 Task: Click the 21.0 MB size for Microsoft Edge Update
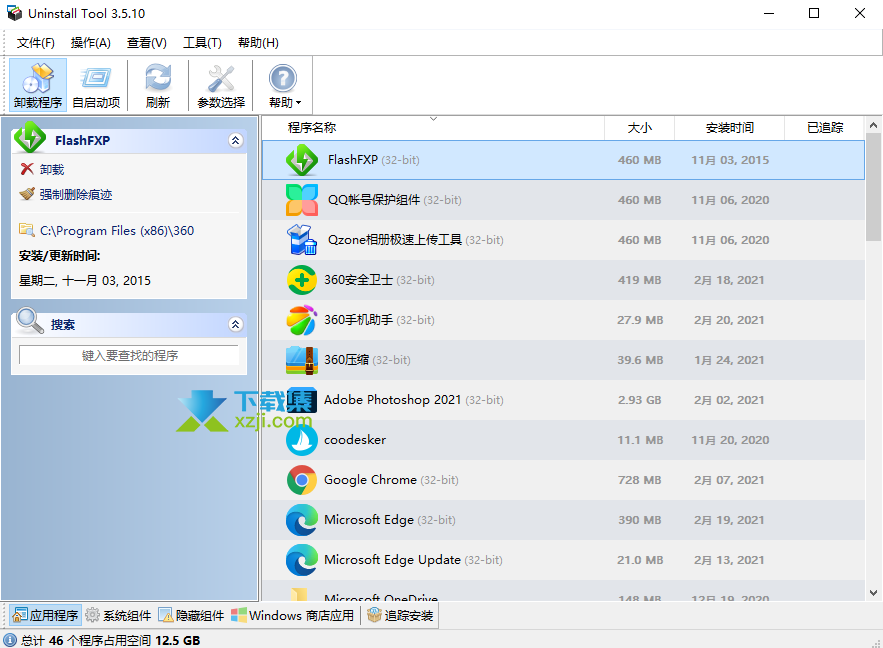click(x=640, y=560)
